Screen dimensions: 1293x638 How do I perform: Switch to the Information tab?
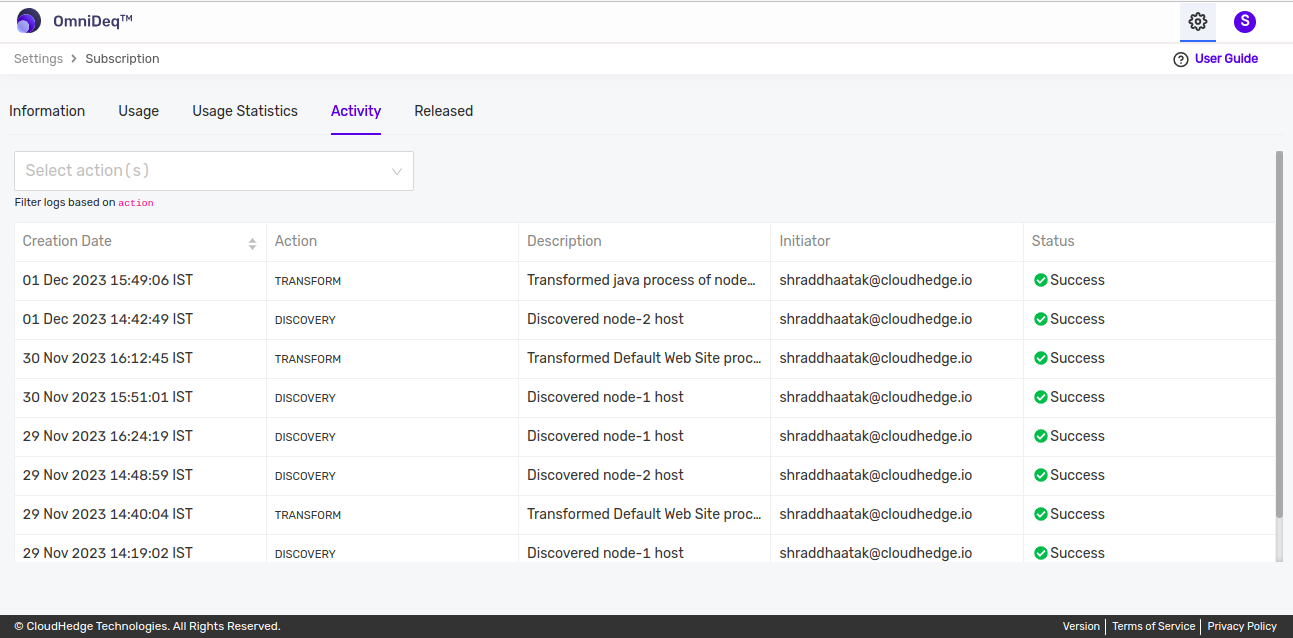[47, 111]
